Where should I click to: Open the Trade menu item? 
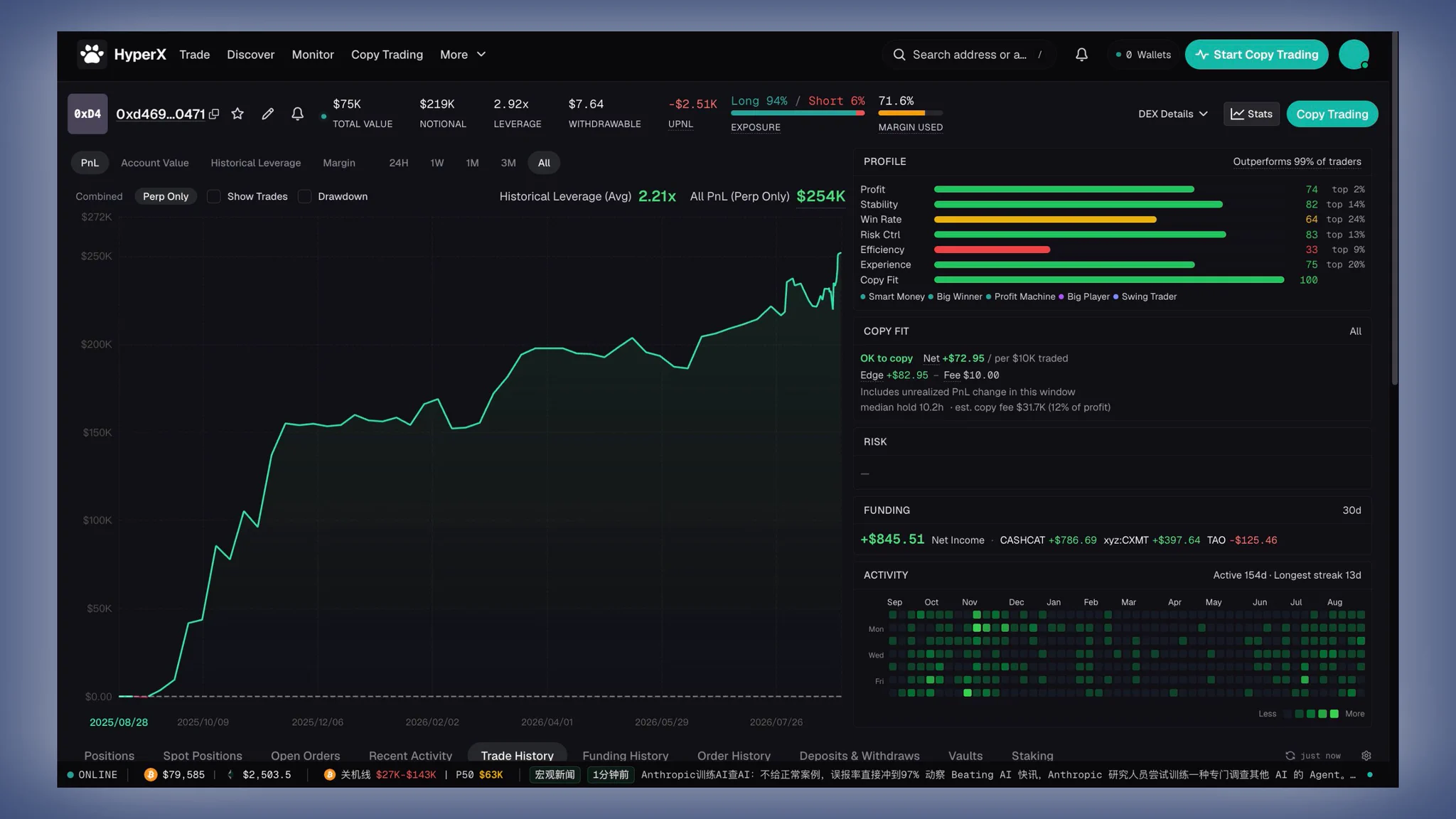coord(194,55)
